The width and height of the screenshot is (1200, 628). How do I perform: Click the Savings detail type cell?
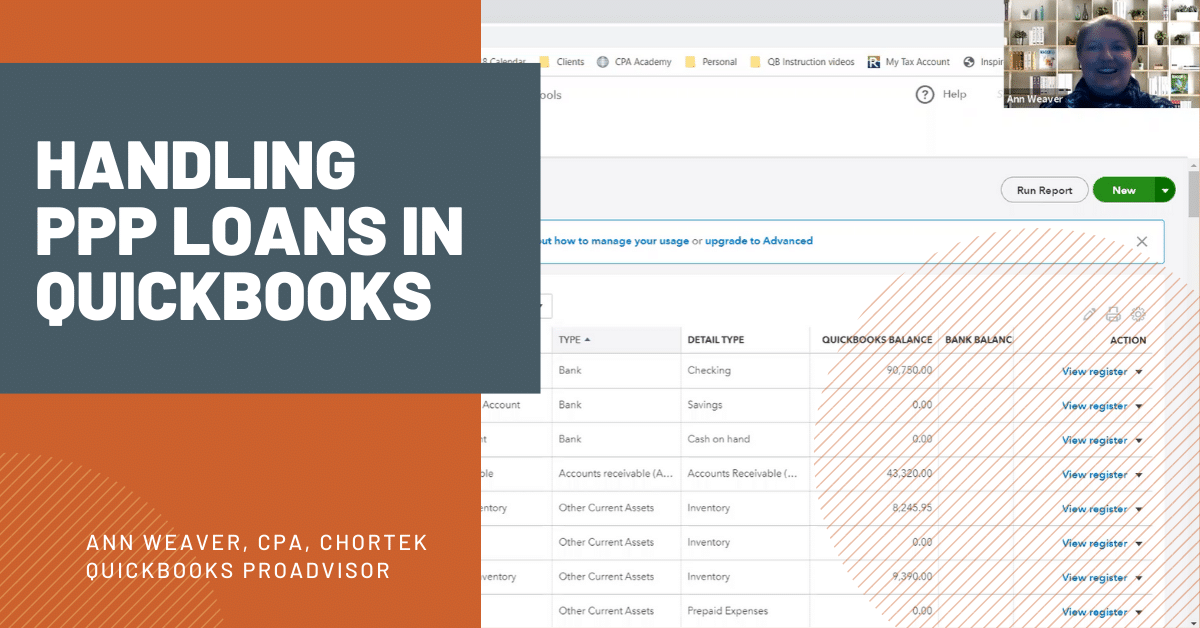(705, 405)
